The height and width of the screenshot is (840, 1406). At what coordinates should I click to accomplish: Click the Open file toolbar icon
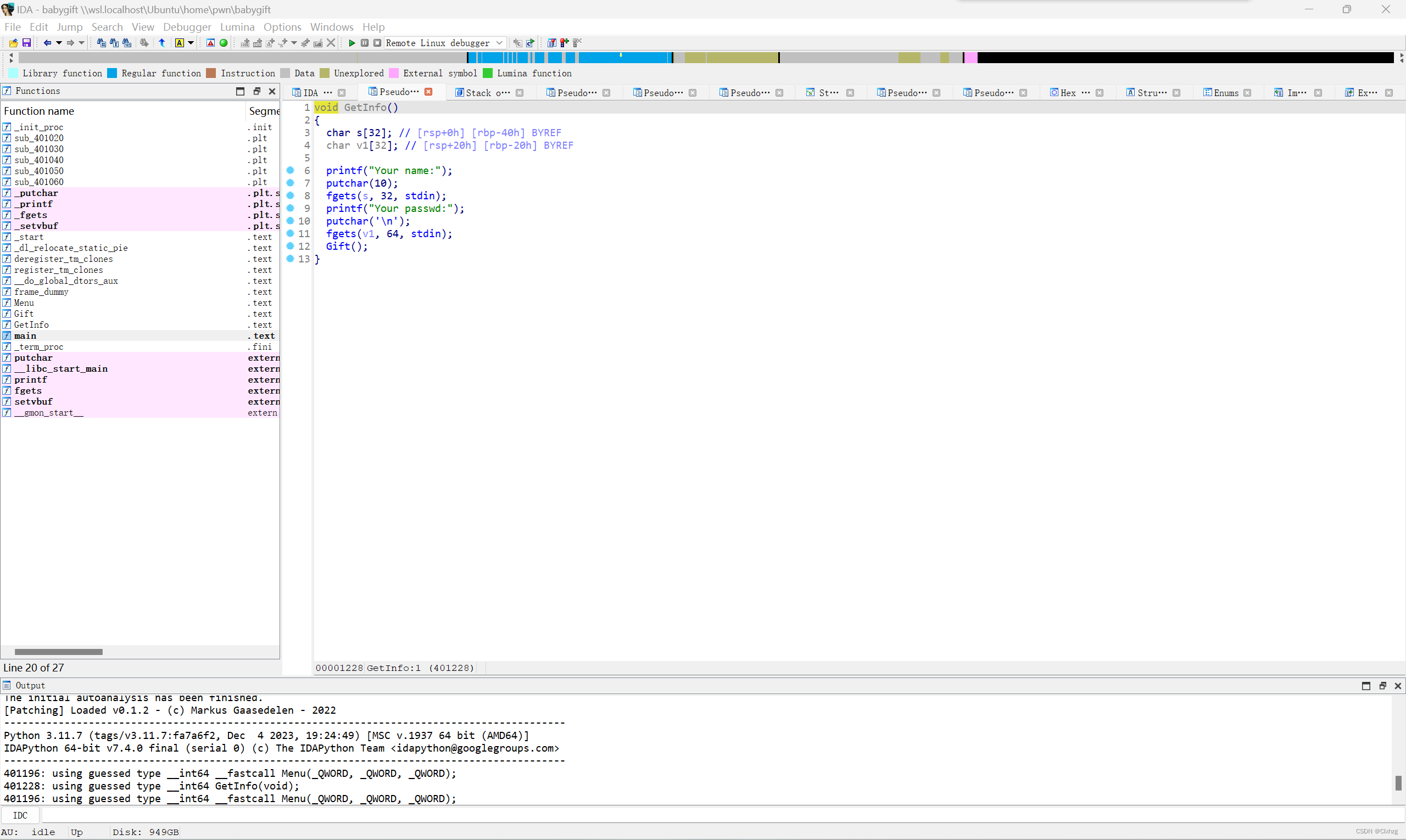pos(13,43)
